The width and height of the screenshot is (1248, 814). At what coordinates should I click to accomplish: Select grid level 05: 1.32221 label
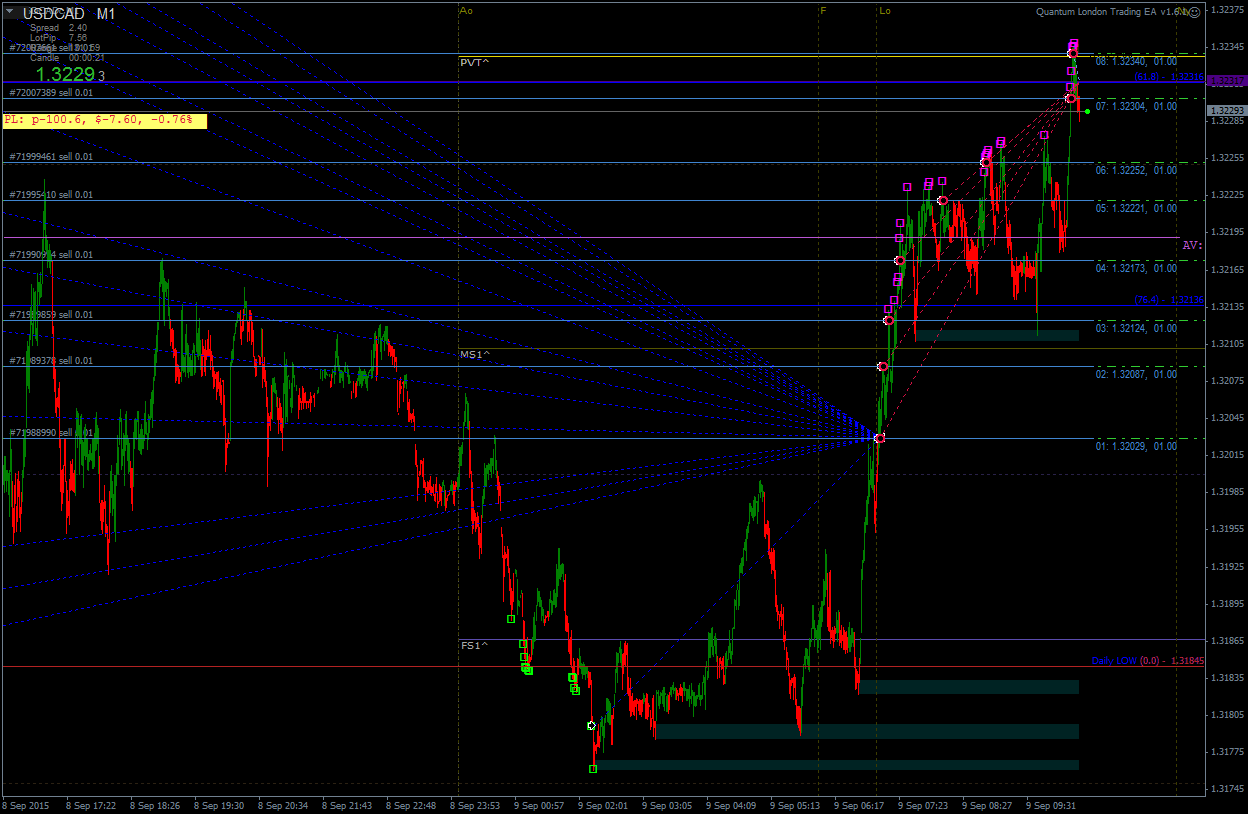(1136, 208)
